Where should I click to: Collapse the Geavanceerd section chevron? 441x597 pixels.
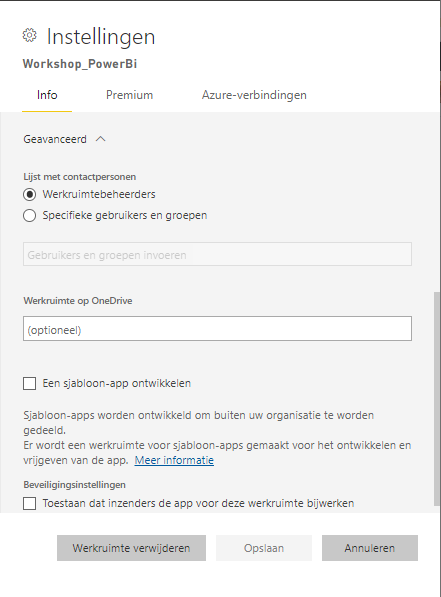click(101, 139)
